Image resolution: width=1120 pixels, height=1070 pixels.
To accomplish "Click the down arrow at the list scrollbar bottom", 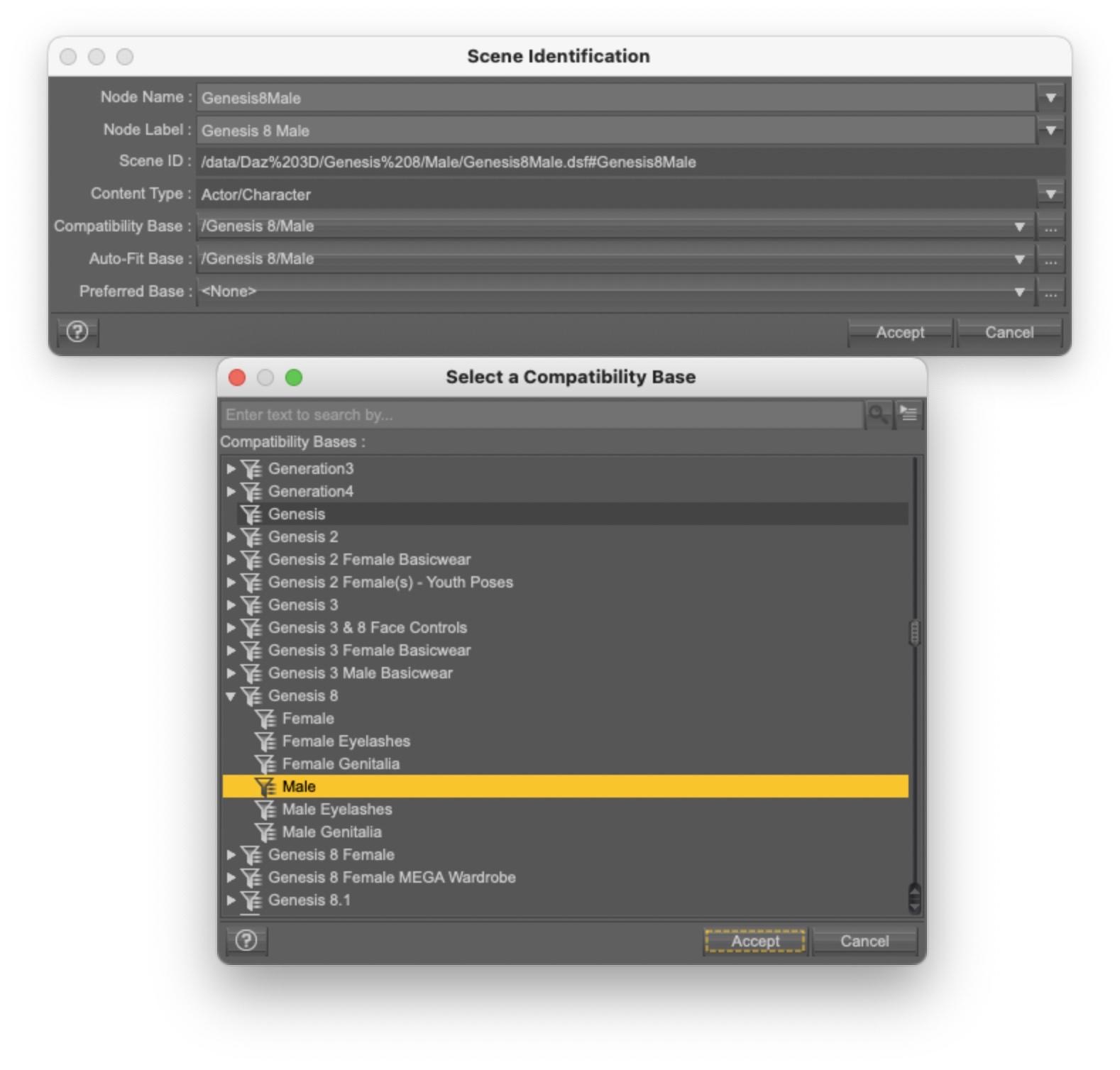I will 914,906.
